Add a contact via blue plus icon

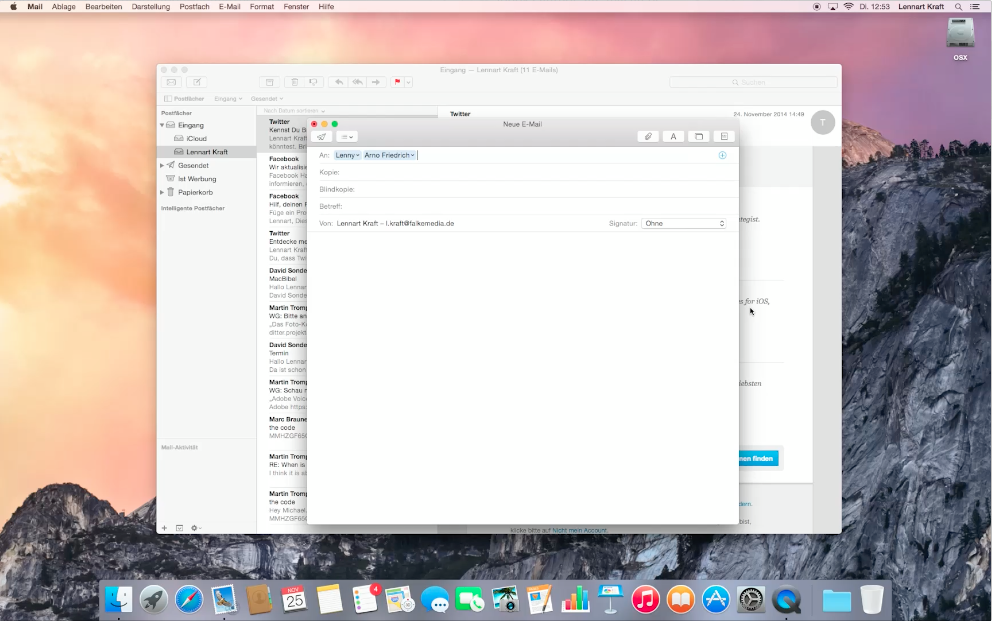click(x=722, y=155)
